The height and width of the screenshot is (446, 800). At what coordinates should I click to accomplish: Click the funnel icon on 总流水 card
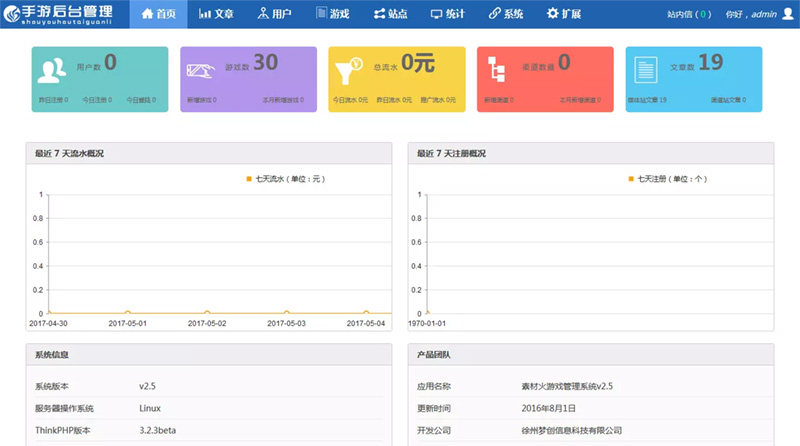click(x=350, y=71)
